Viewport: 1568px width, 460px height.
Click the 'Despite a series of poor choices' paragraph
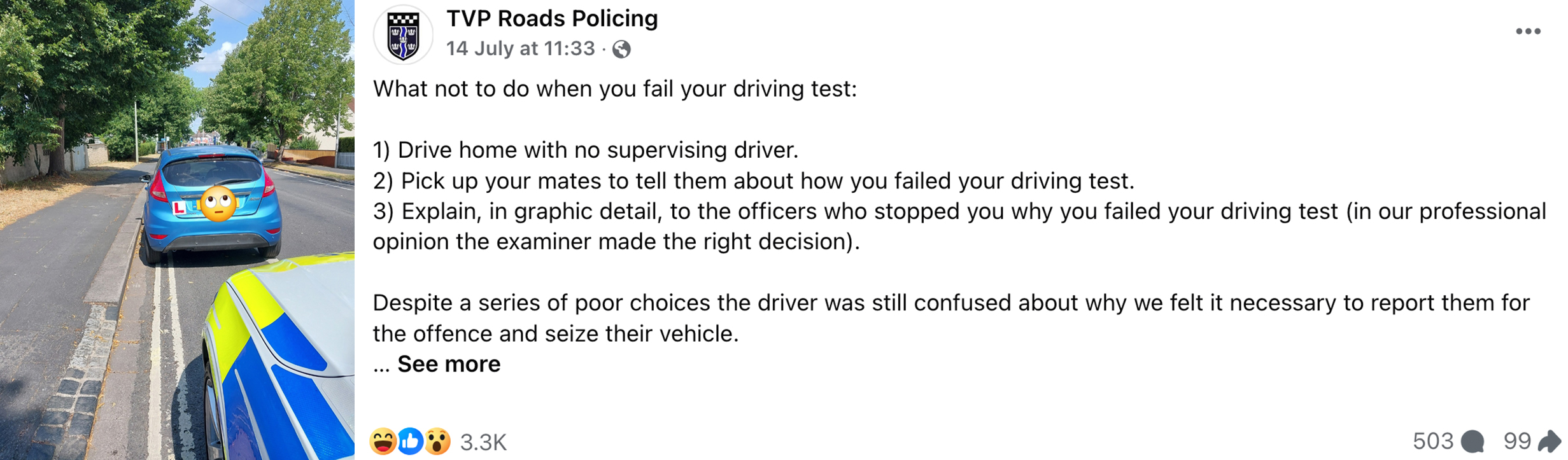coord(951,318)
